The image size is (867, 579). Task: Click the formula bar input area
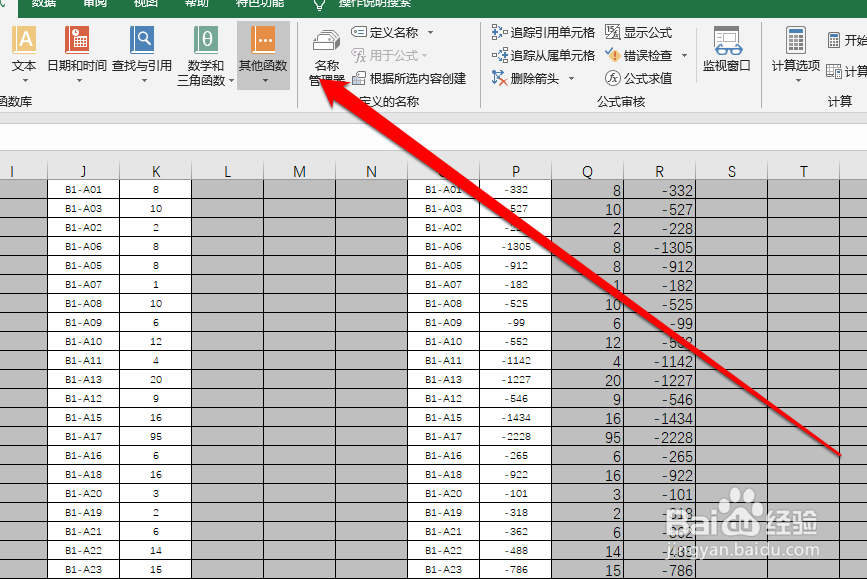coord(434,136)
